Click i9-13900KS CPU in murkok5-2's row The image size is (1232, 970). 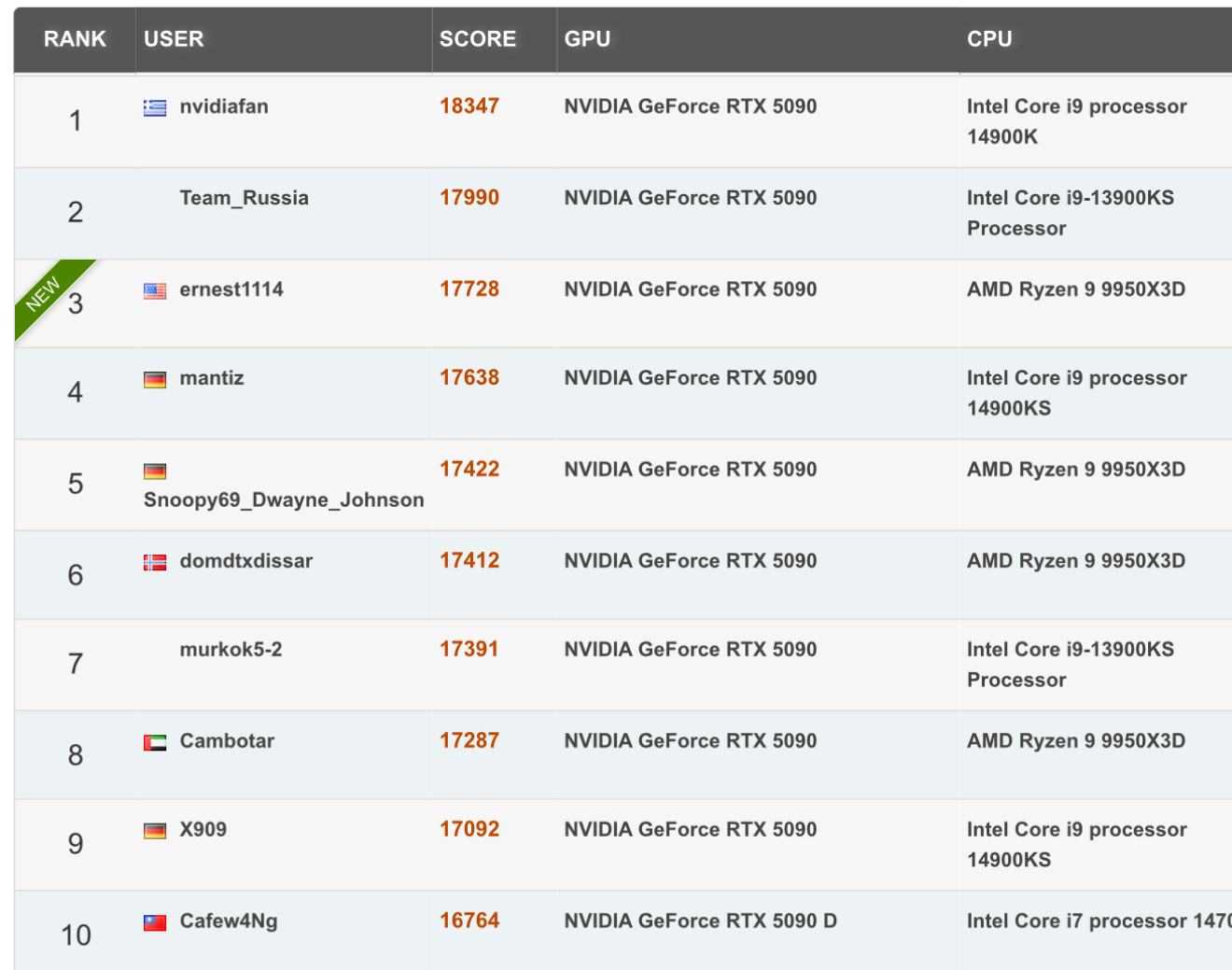click(1071, 665)
